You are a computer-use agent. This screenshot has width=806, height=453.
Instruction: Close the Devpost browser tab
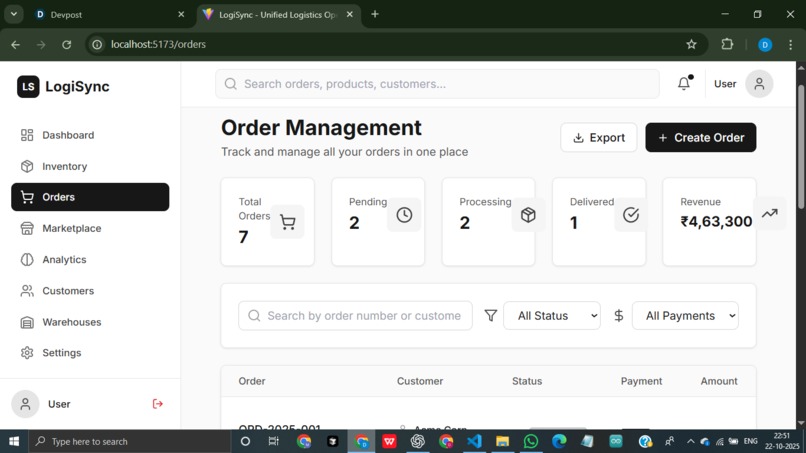[x=181, y=14]
